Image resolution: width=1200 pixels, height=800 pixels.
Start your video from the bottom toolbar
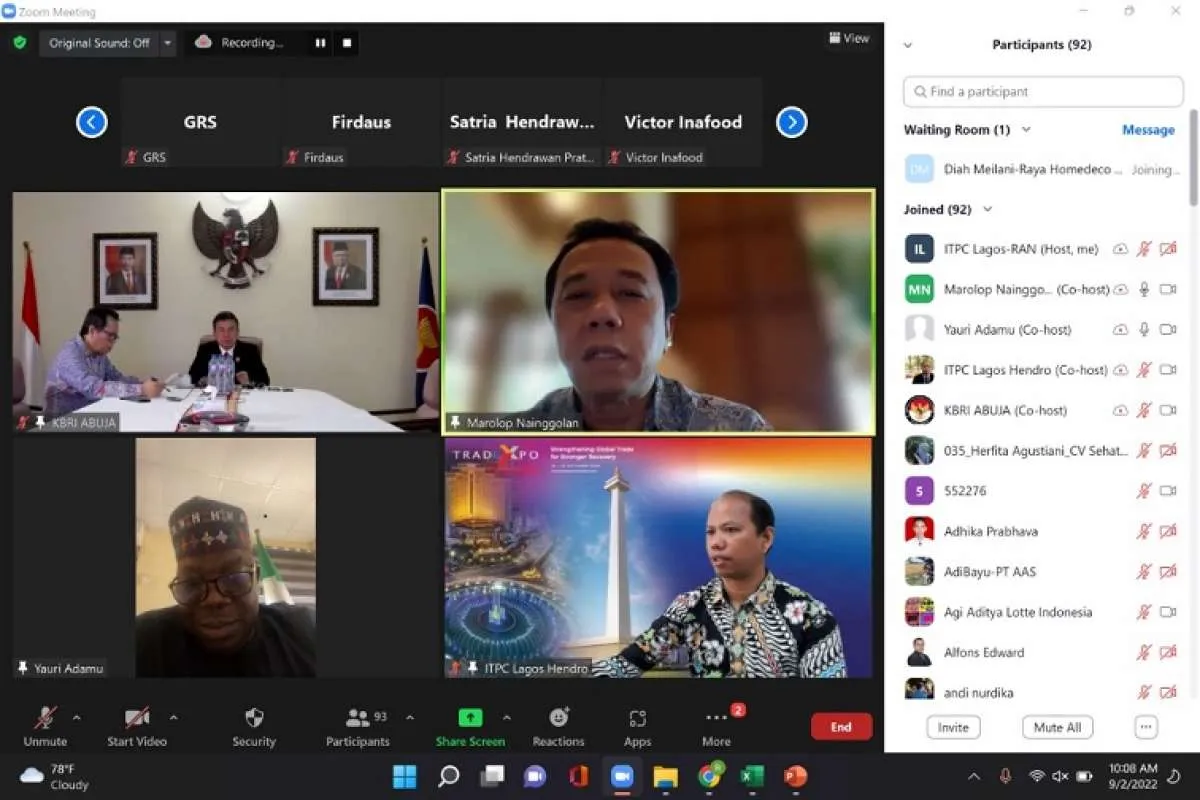137,725
